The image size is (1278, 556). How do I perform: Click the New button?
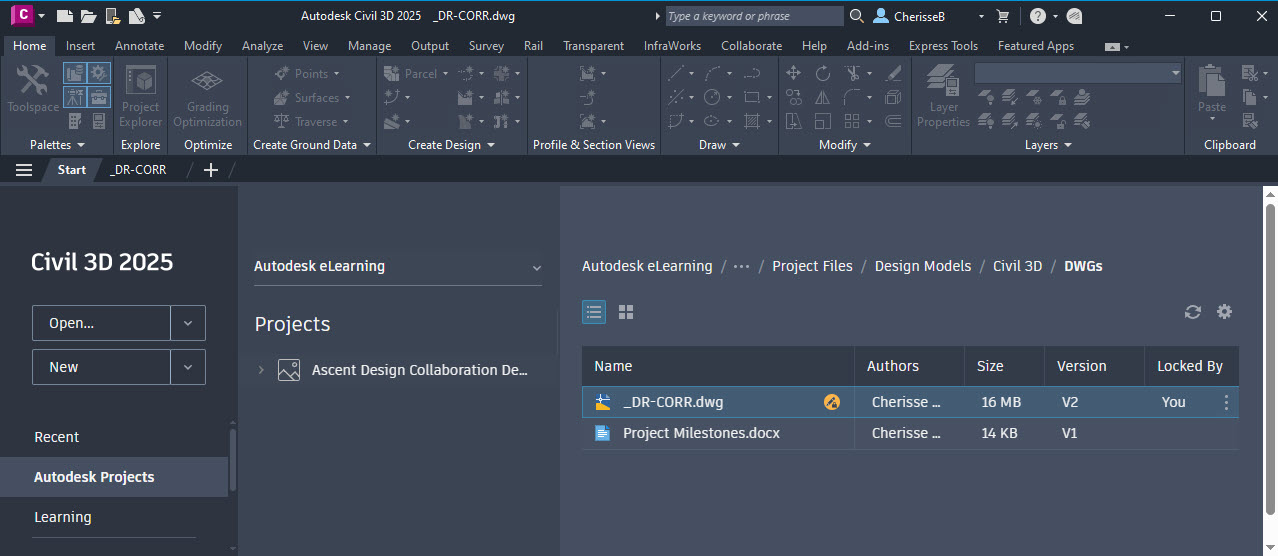click(102, 367)
